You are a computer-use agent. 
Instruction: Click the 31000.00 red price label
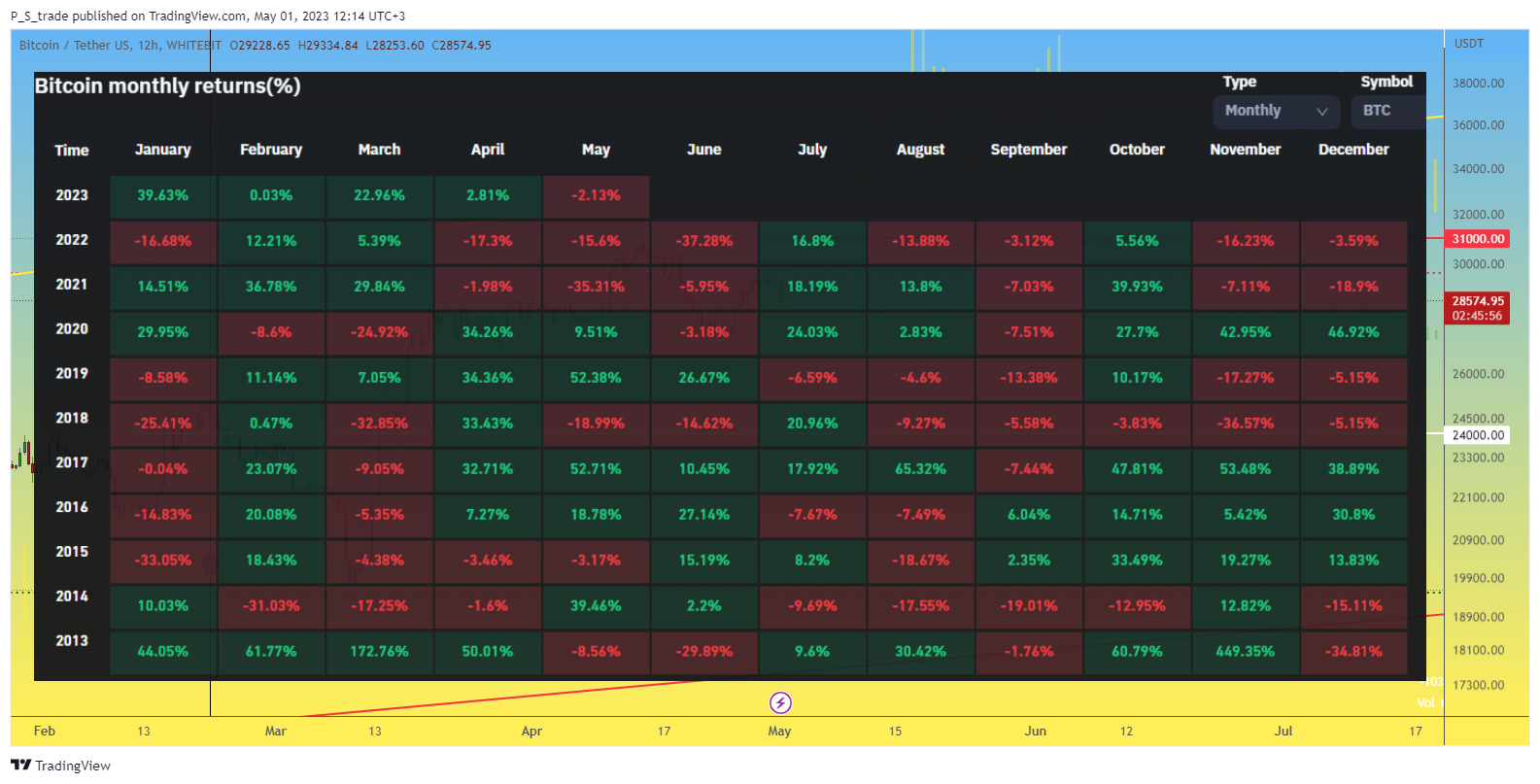(1477, 239)
